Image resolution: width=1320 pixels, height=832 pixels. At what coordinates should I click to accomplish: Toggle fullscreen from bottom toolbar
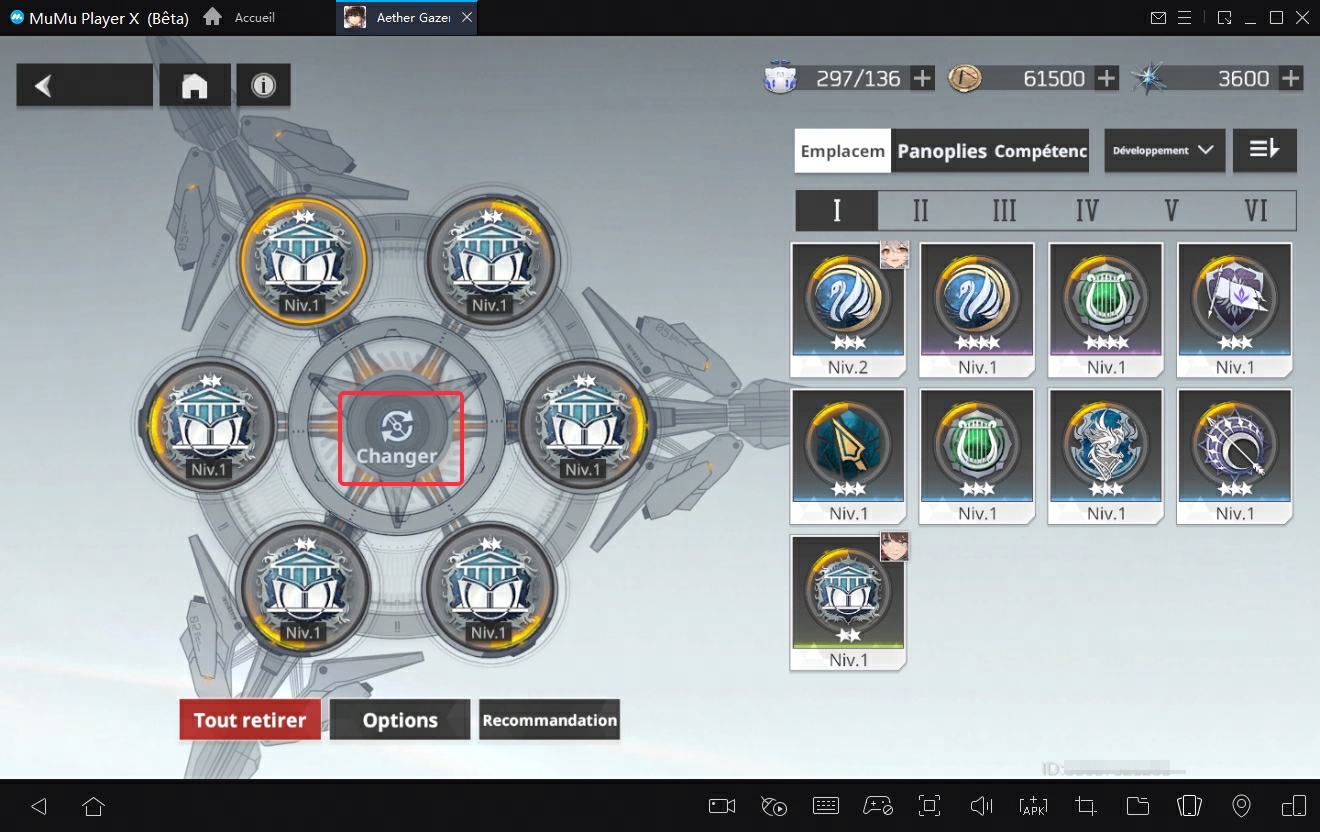coord(929,806)
